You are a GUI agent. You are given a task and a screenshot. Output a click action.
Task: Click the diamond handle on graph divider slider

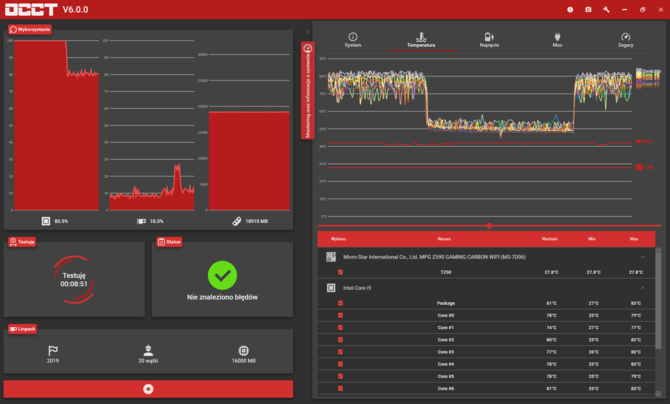coord(489,225)
